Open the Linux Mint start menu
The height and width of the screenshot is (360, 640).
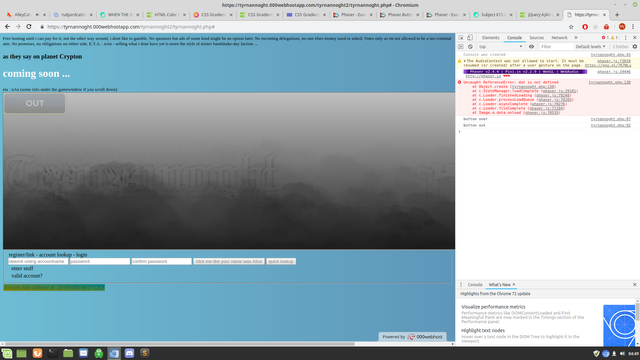pos(7,353)
